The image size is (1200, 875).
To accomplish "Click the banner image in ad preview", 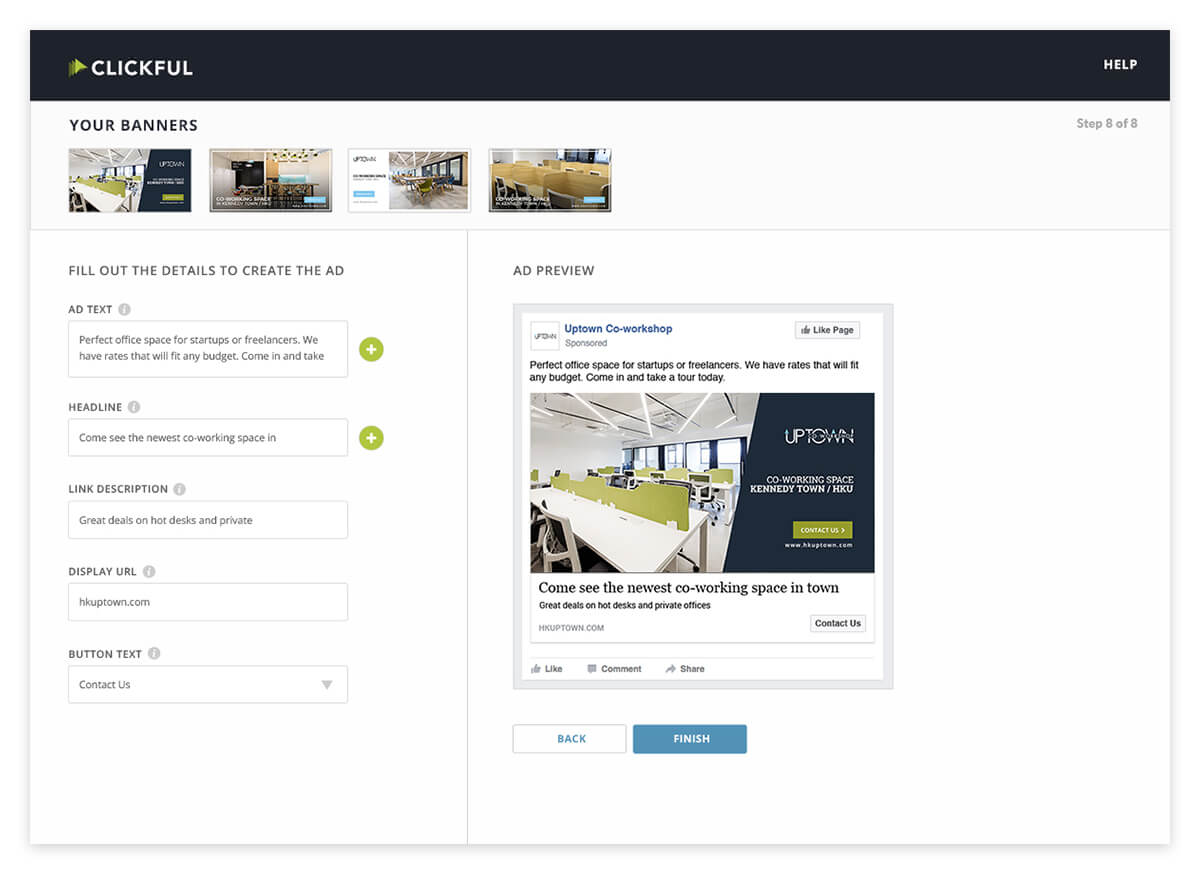I will point(702,483).
